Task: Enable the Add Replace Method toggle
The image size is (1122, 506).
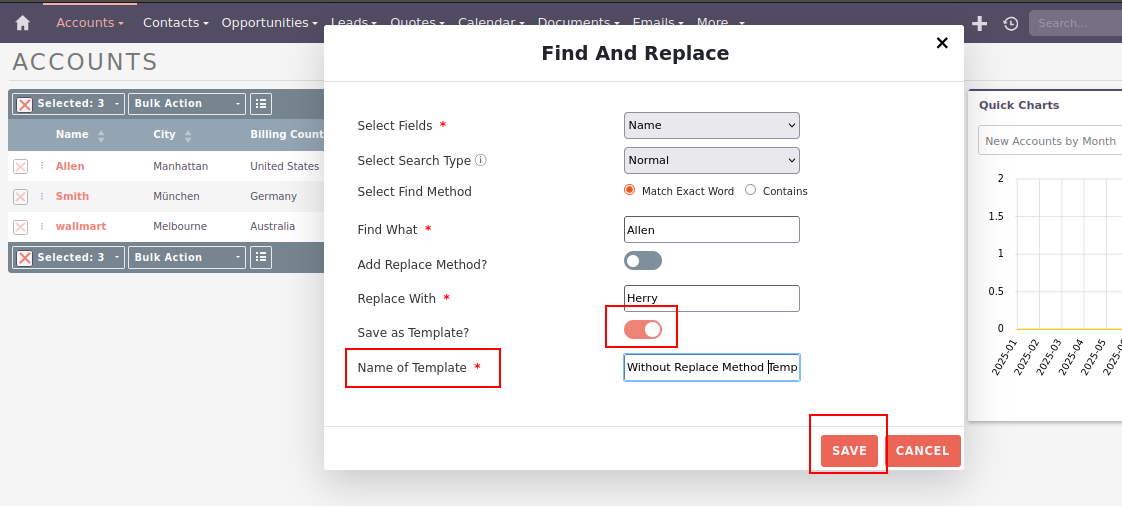Action: pyautogui.click(x=643, y=261)
